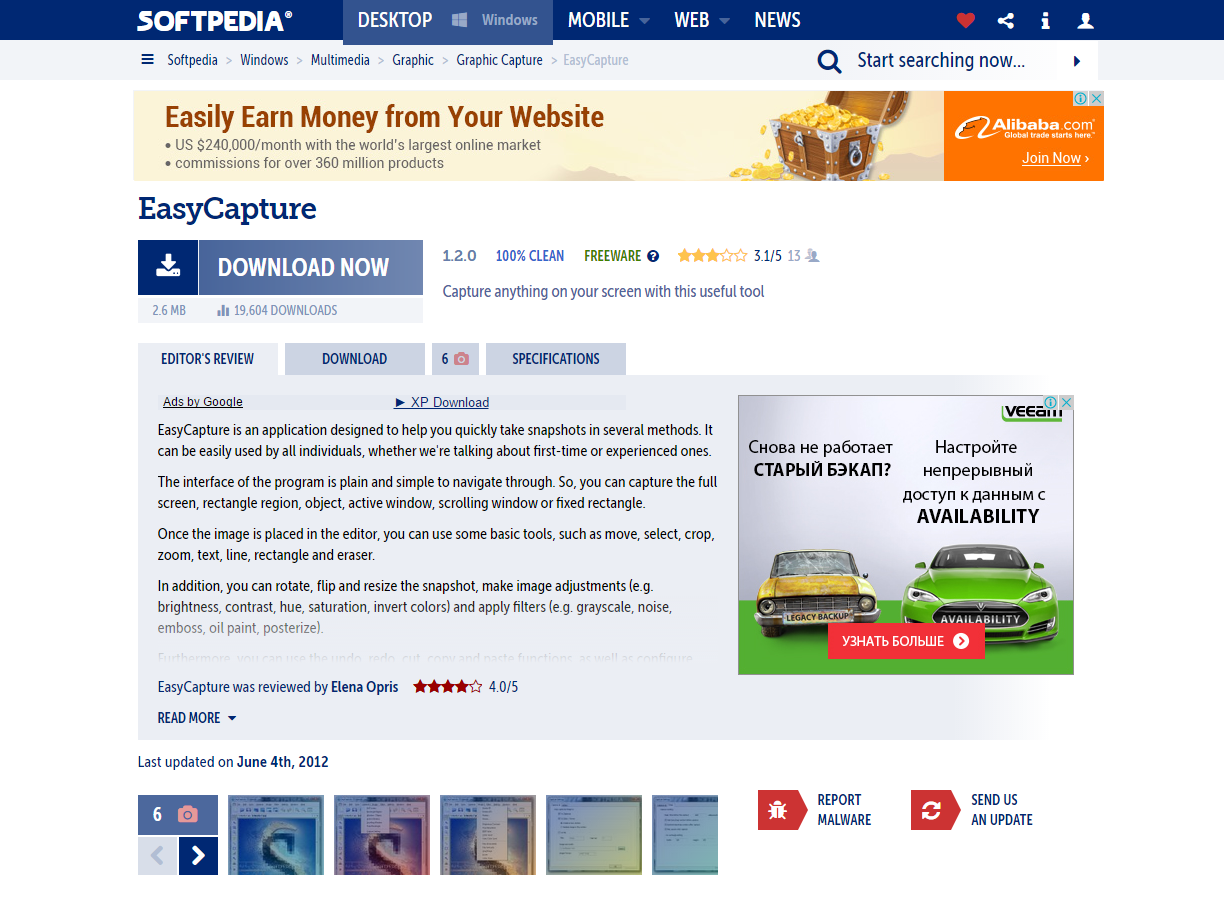Open the first screenshot thumbnail

276,835
